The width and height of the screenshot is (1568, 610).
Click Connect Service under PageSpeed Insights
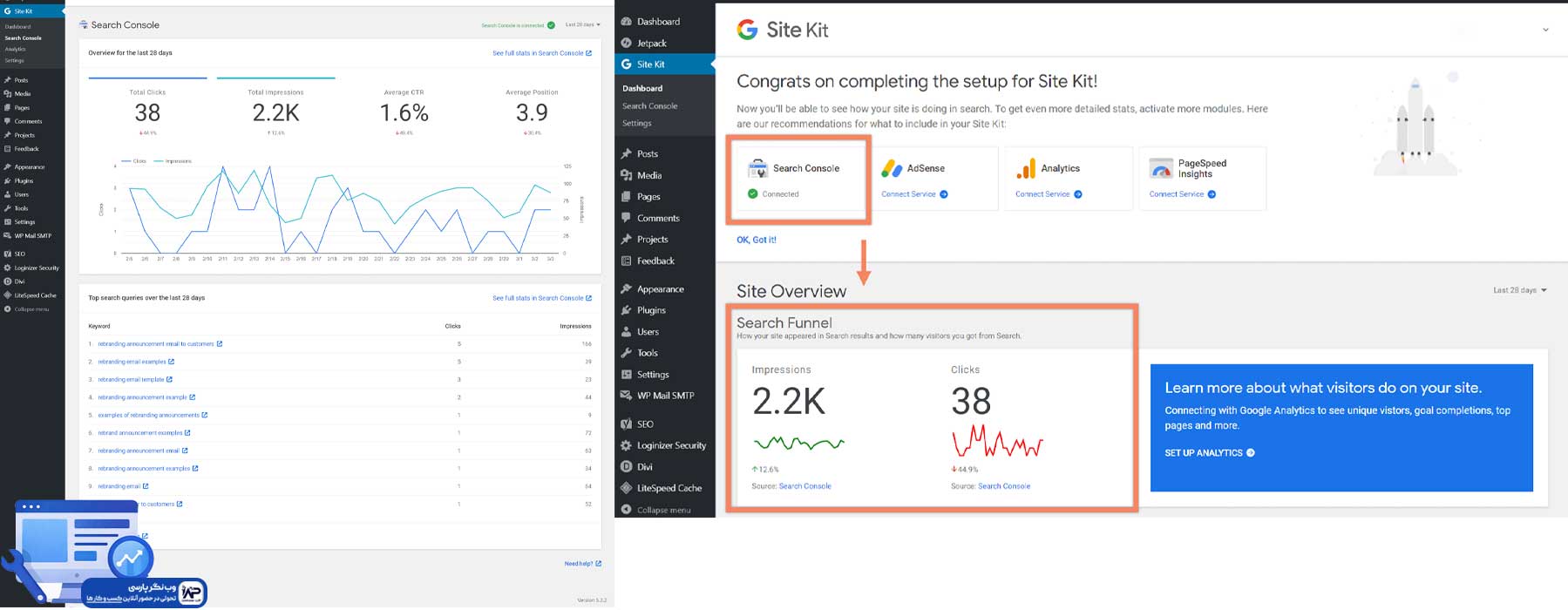click(1183, 194)
